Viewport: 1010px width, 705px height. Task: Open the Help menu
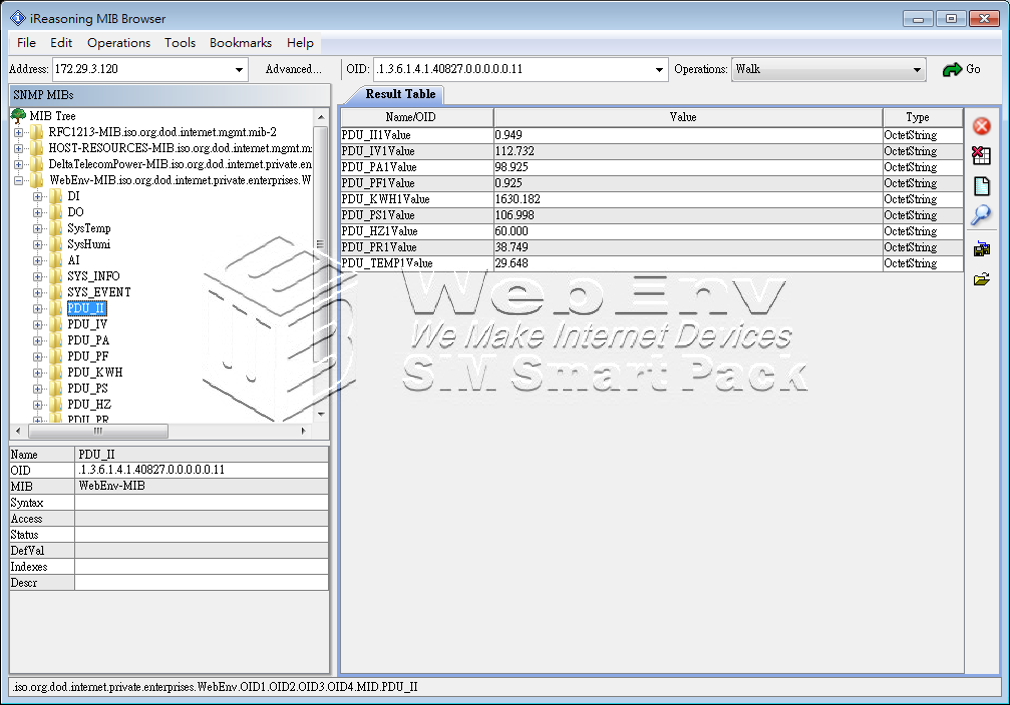coord(300,43)
